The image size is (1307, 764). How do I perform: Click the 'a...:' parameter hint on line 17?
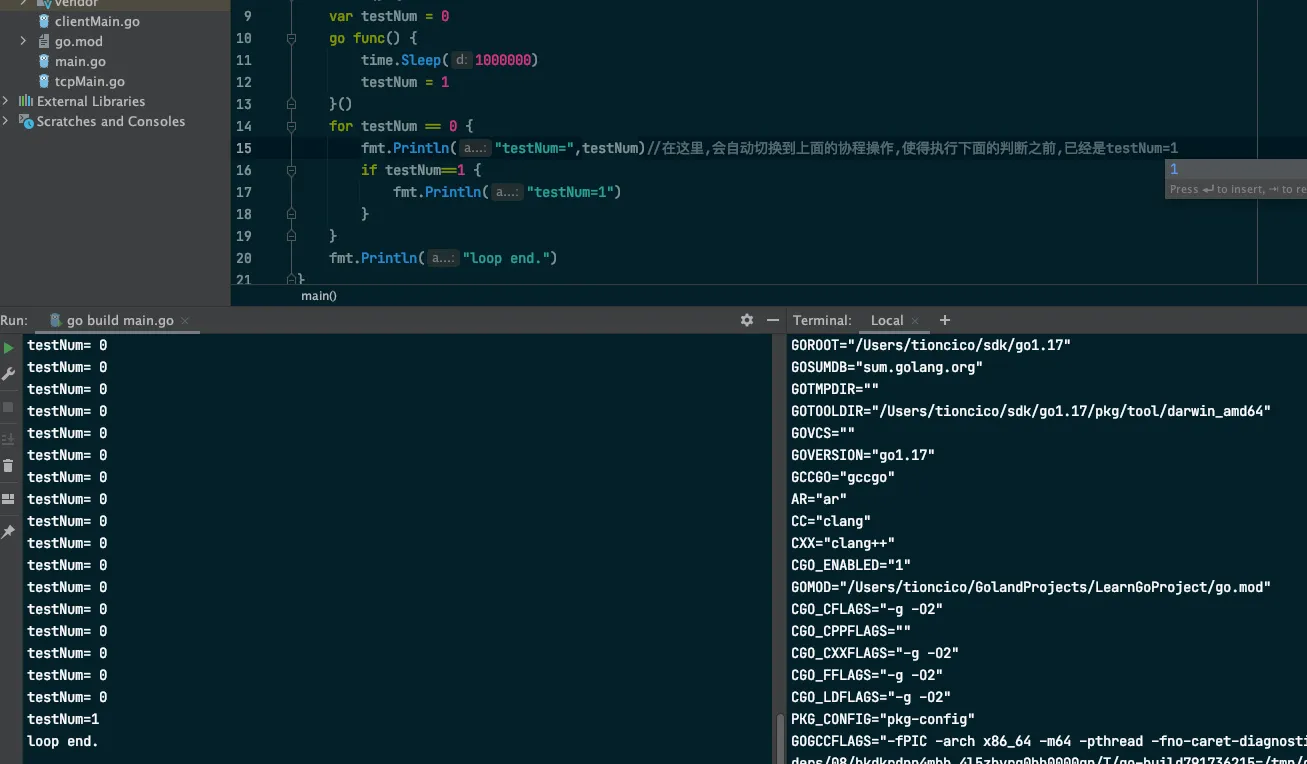click(507, 192)
